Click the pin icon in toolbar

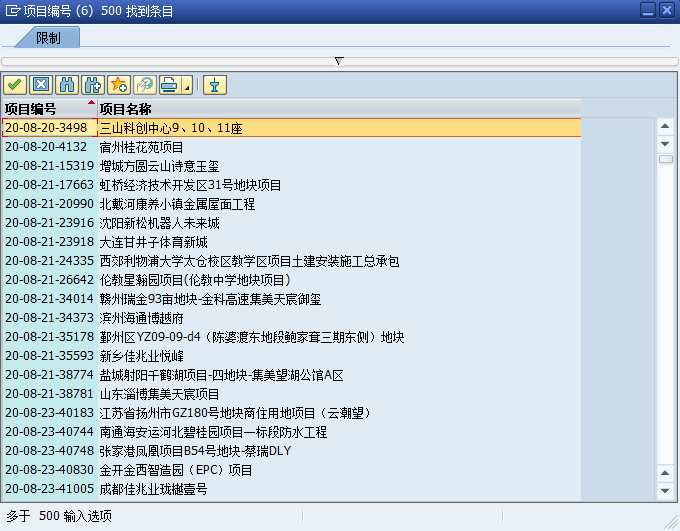click(213, 85)
